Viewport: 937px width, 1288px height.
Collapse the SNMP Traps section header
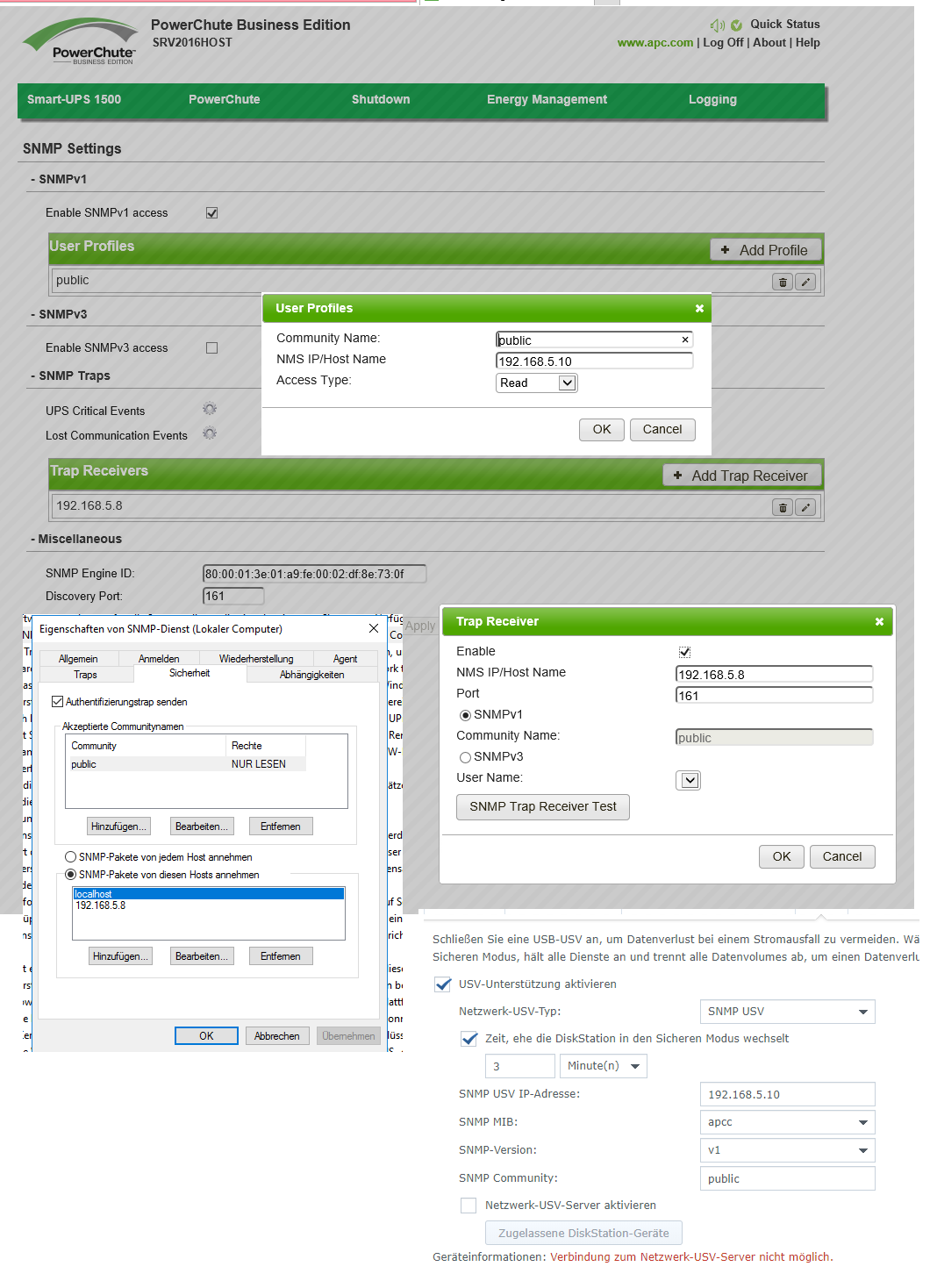coord(70,376)
